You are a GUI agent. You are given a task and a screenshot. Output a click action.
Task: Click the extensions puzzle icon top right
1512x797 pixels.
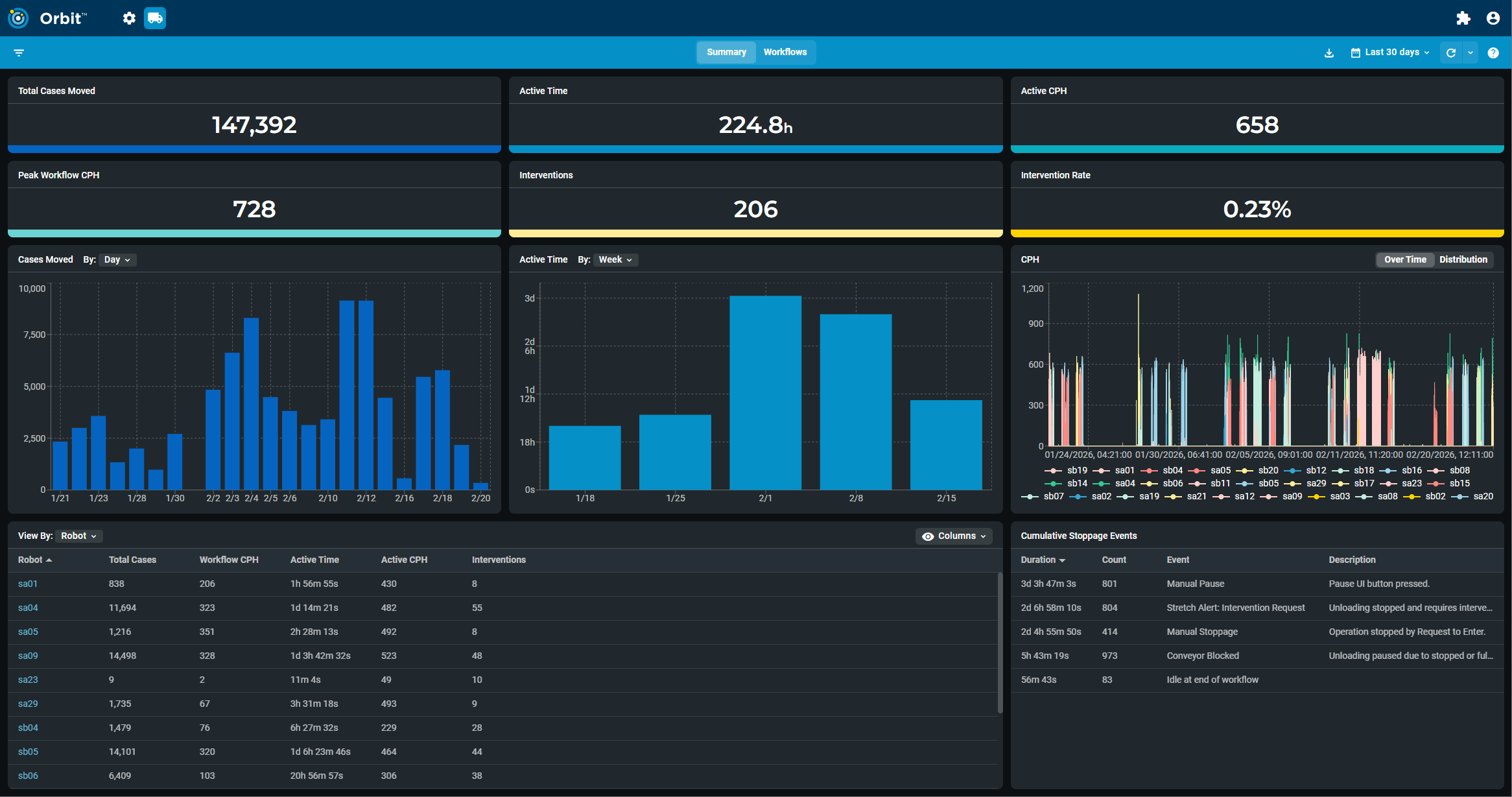[1463, 18]
